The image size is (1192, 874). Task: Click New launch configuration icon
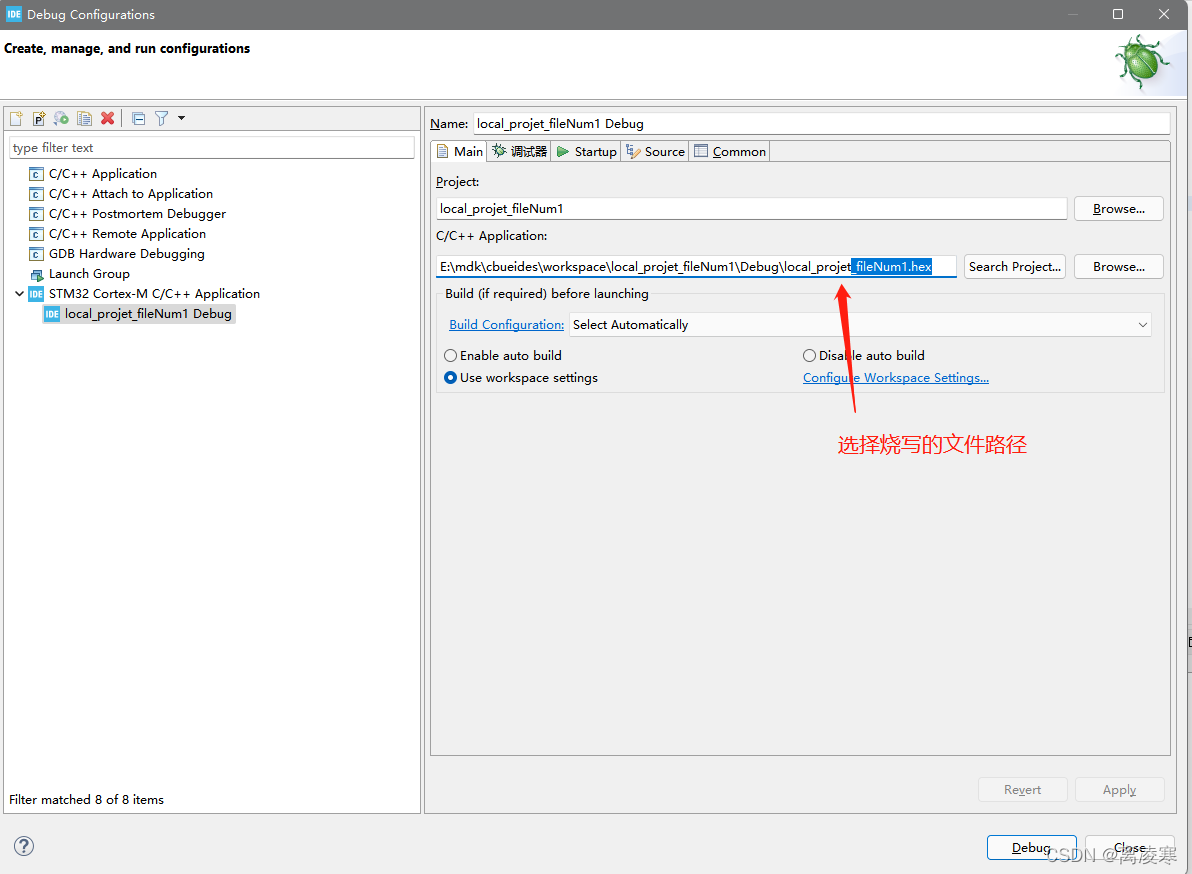pos(16,119)
